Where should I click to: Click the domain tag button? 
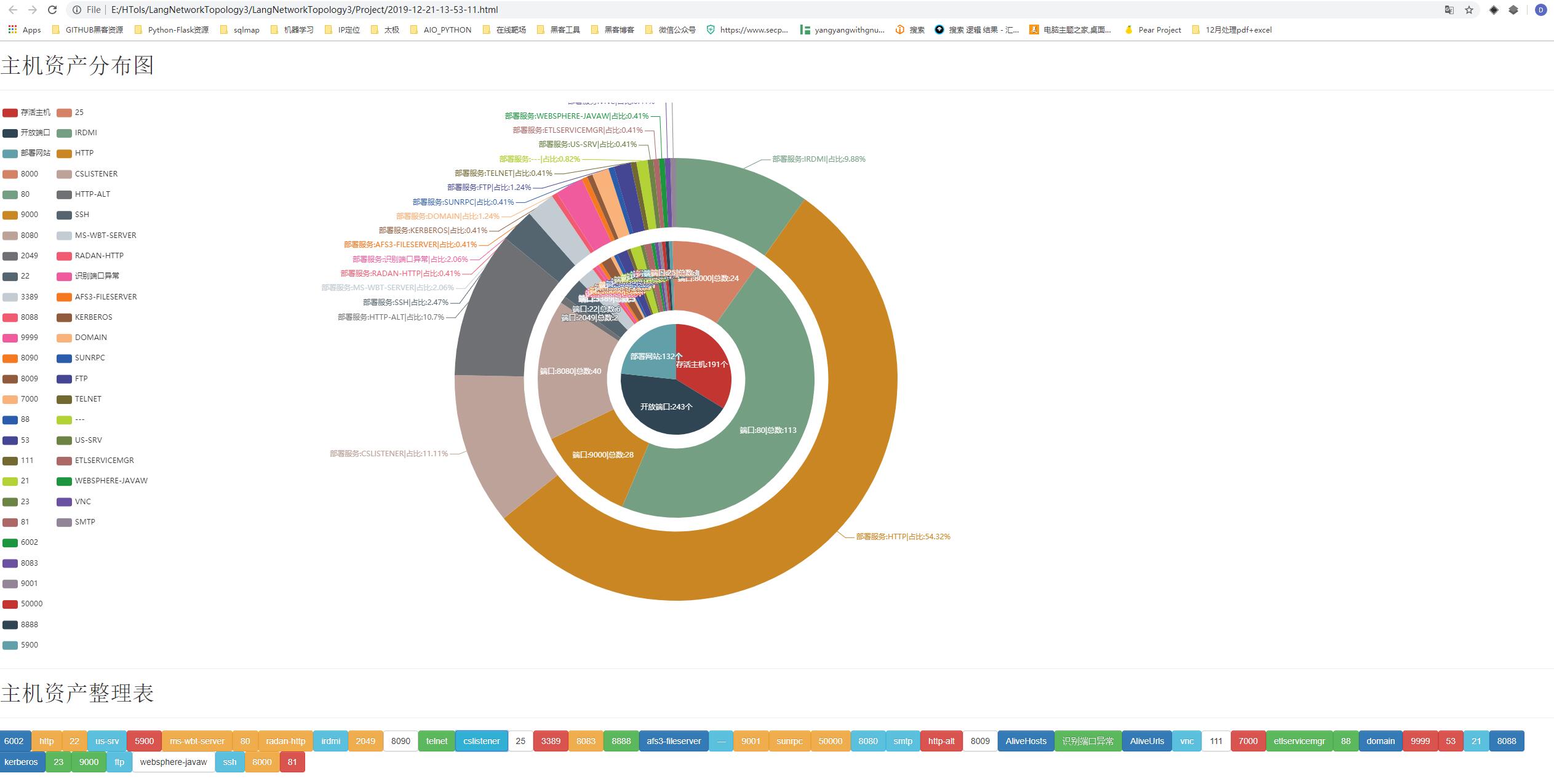1381,741
